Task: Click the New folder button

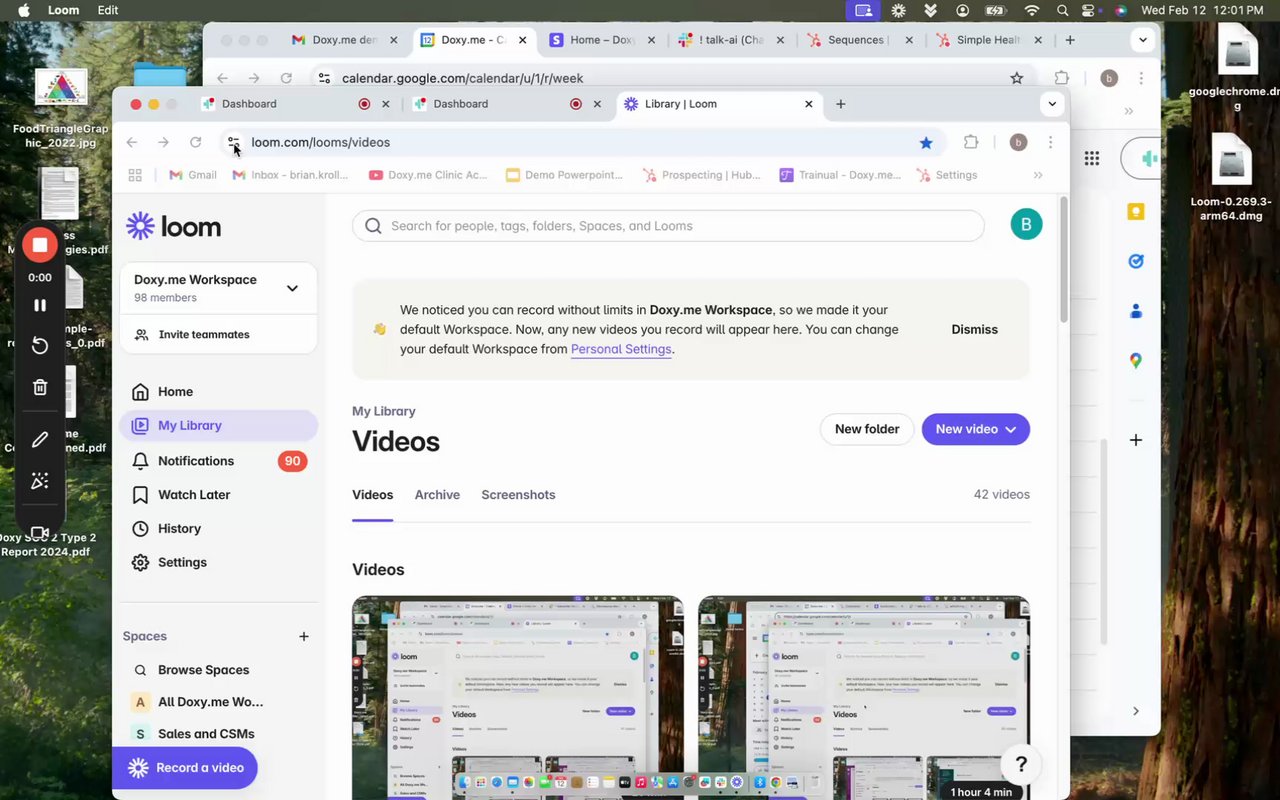Action: (x=867, y=429)
